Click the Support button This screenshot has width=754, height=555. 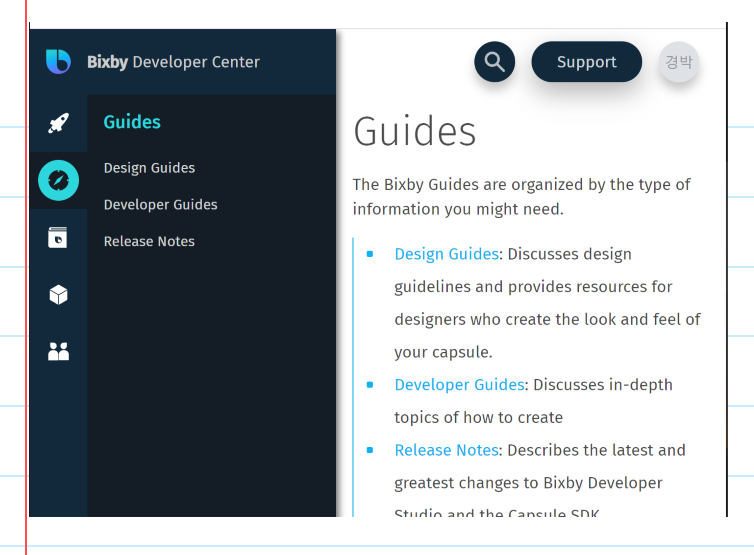[x=586, y=62]
